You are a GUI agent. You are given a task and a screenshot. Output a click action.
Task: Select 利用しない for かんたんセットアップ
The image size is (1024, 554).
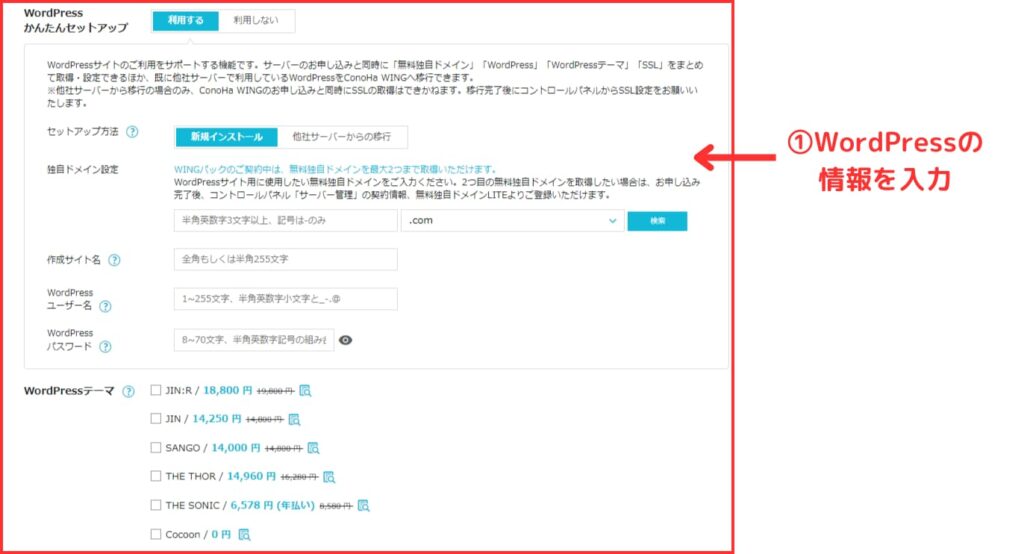tap(256, 20)
